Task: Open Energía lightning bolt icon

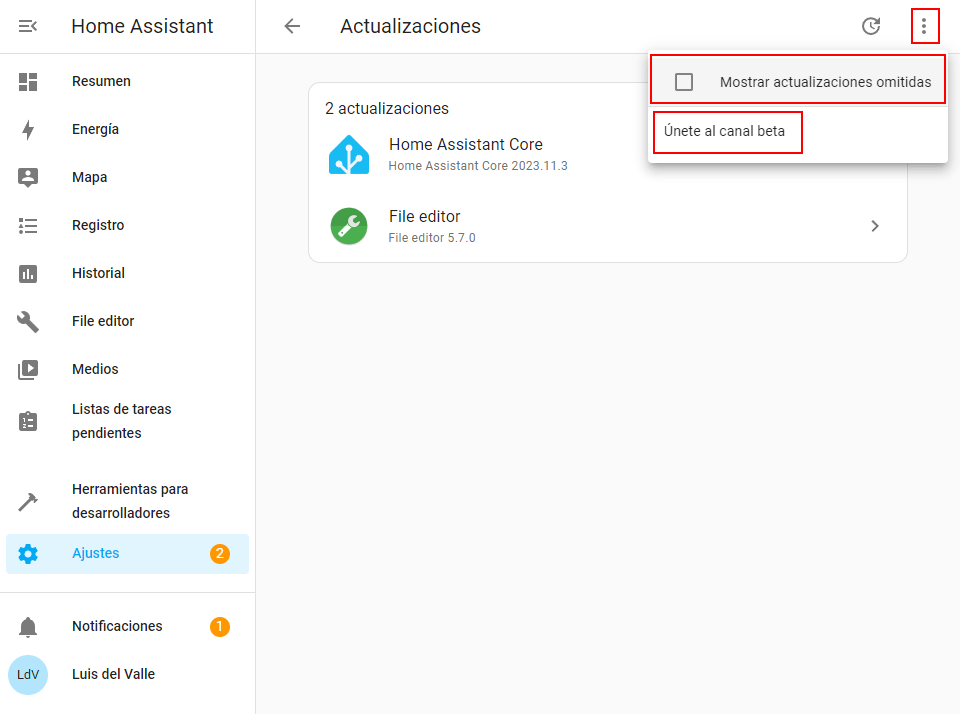Action: (28, 130)
